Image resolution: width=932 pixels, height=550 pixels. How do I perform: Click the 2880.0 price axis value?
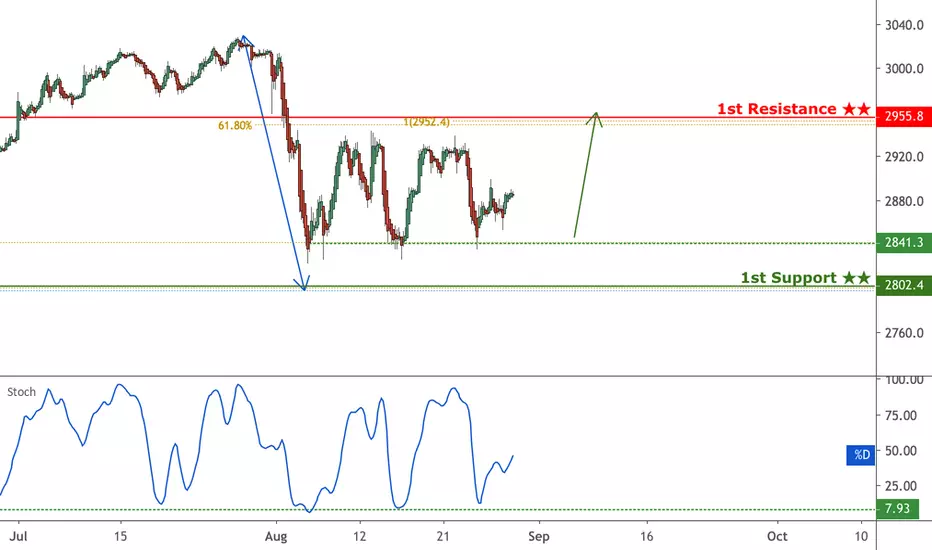tap(904, 201)
